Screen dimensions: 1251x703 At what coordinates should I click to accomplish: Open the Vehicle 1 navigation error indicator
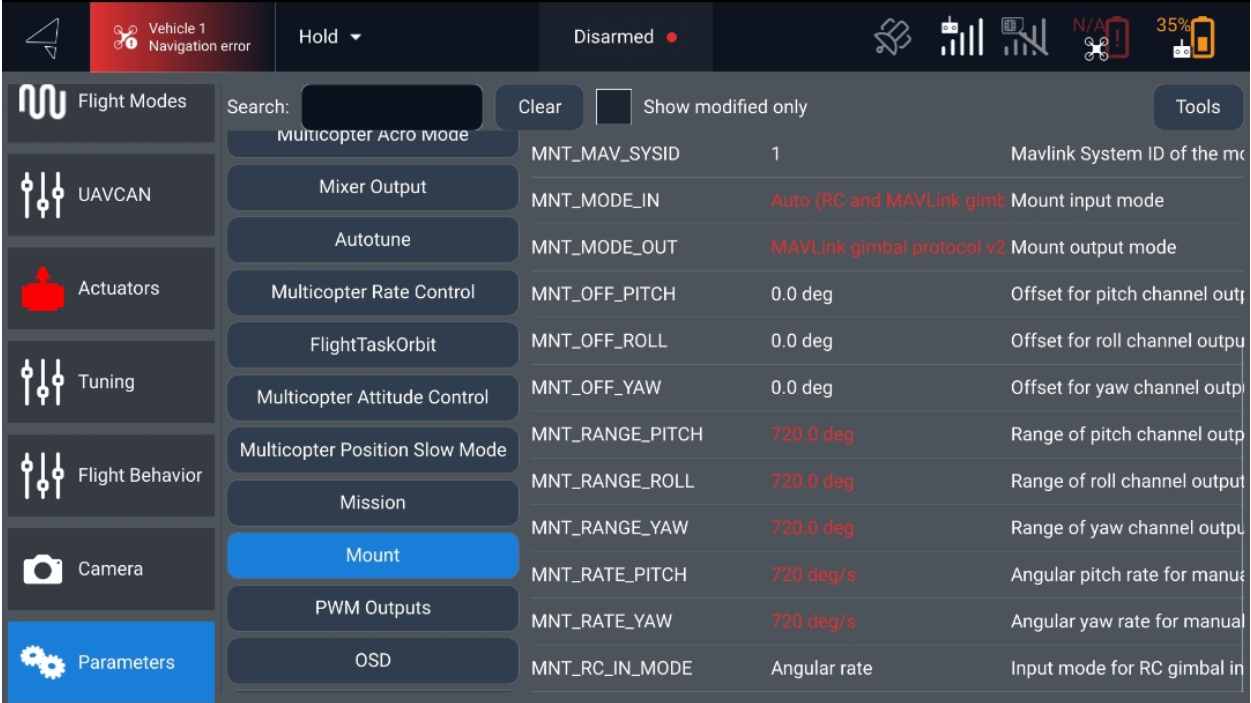(181, 37)
